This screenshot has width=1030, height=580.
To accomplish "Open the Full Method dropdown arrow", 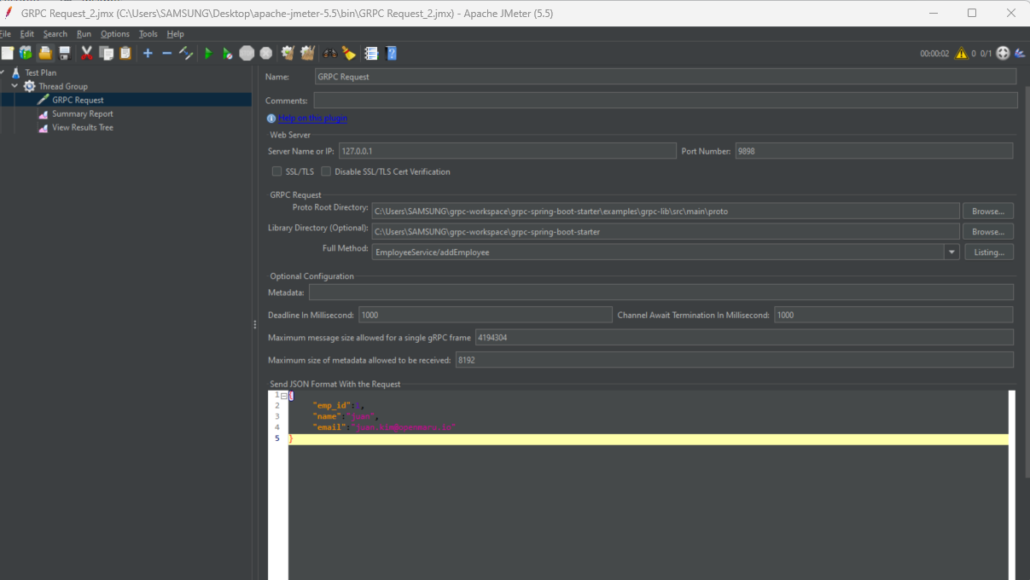I will coord(952,252).
